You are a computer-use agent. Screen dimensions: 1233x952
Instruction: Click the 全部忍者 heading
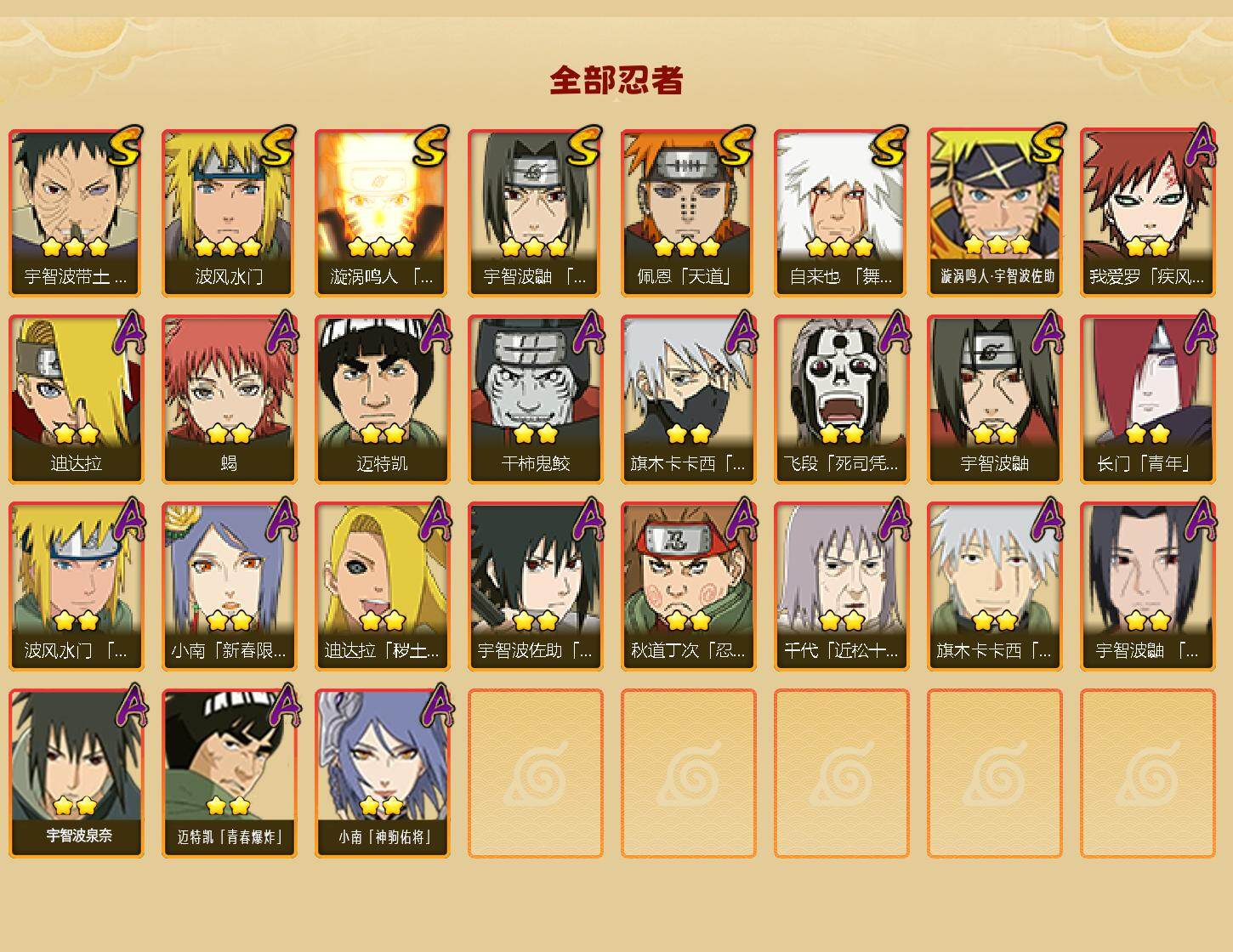pyautogui.click(x=616, y=80)
